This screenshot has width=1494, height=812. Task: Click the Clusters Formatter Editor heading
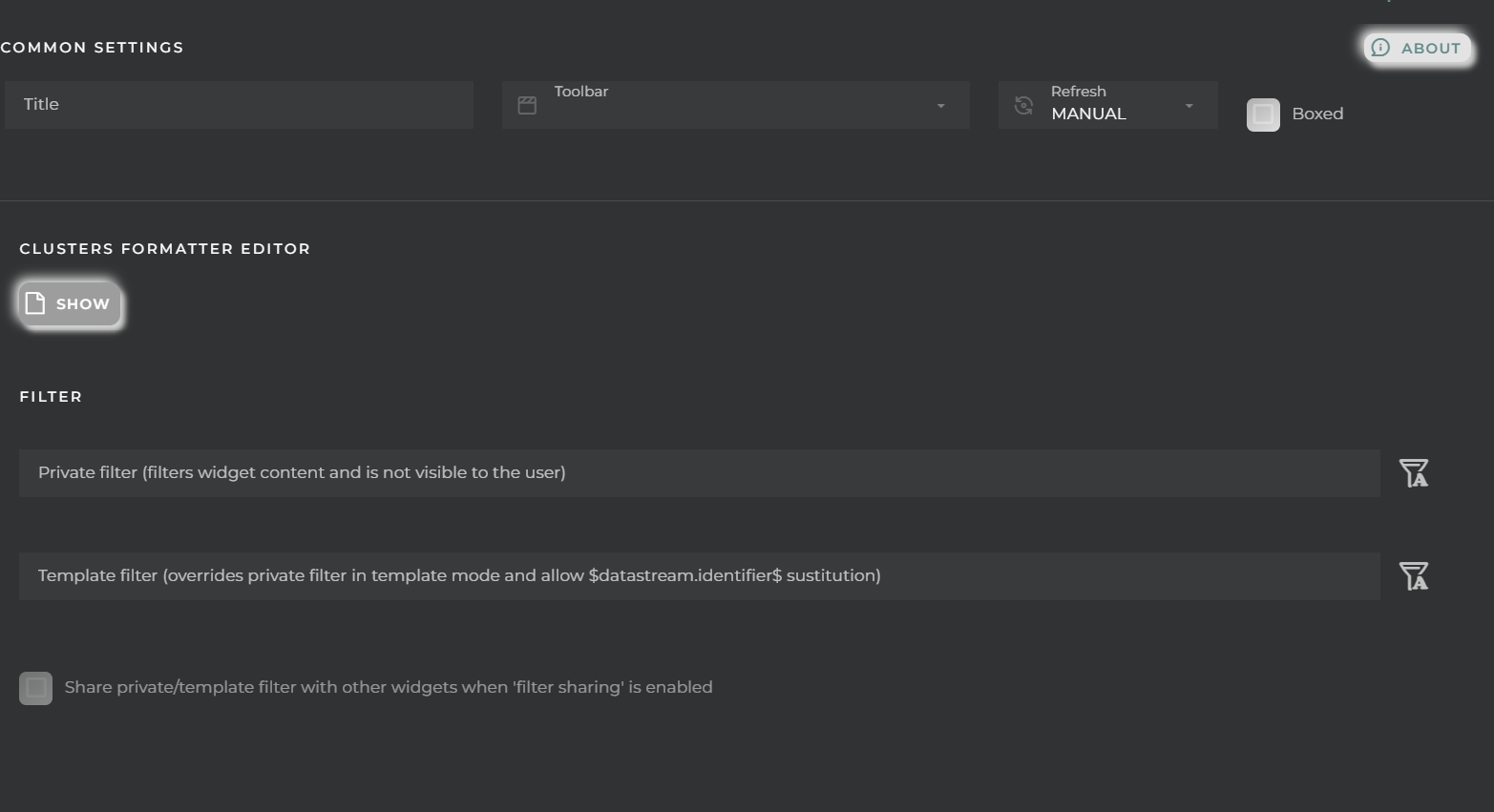[x=164, y=249]
